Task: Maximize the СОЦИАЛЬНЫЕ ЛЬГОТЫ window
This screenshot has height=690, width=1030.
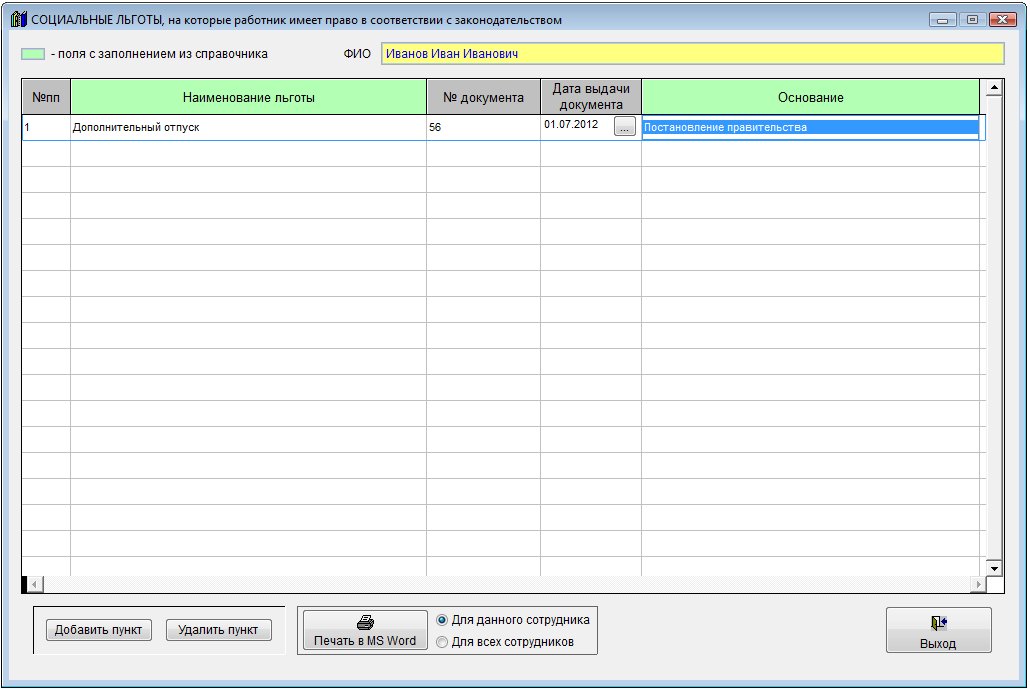Action: (973, 20)
